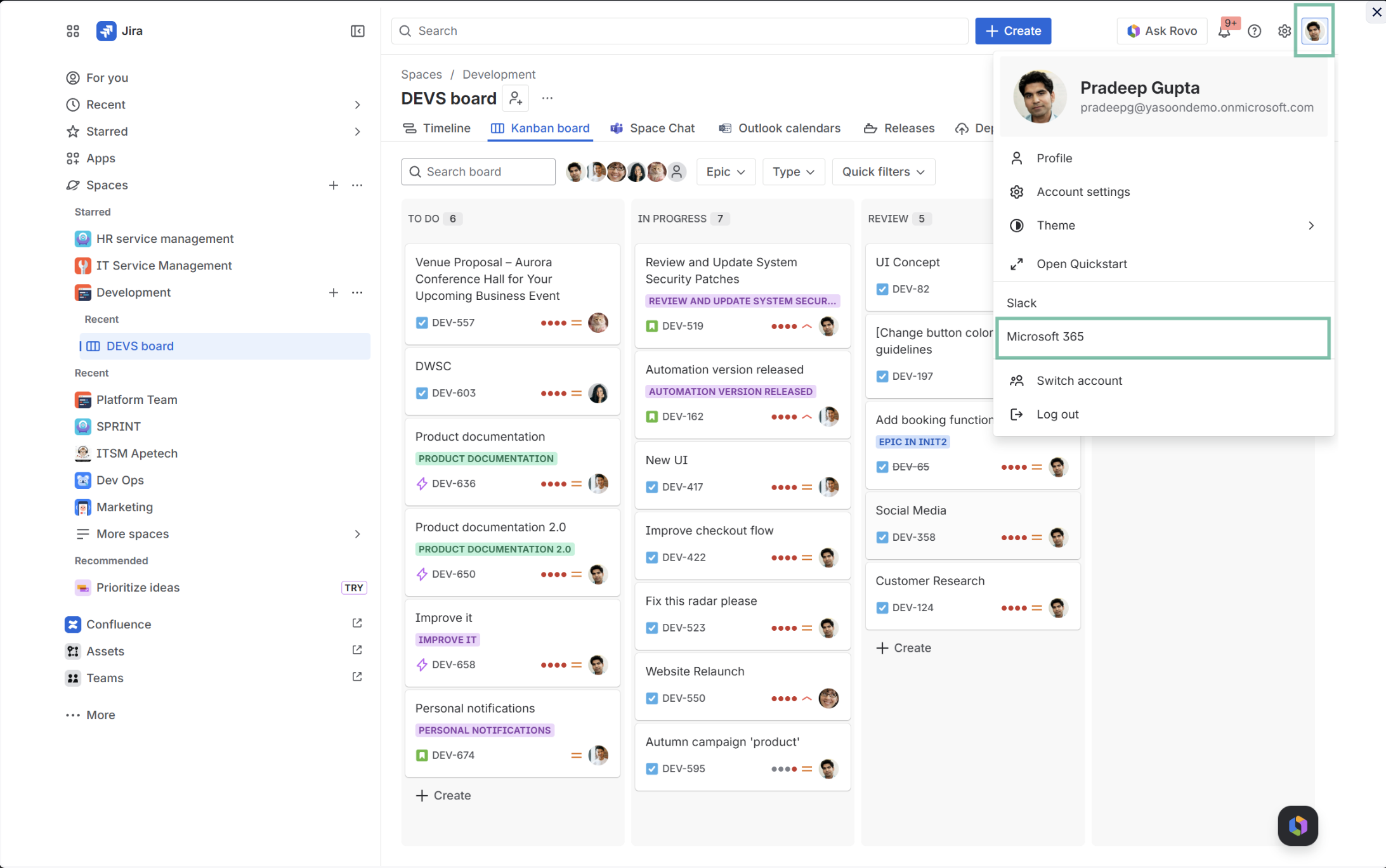Expand the More item in sidebar
Screen dimensions: 1386x868
click(x=91, y=715)
